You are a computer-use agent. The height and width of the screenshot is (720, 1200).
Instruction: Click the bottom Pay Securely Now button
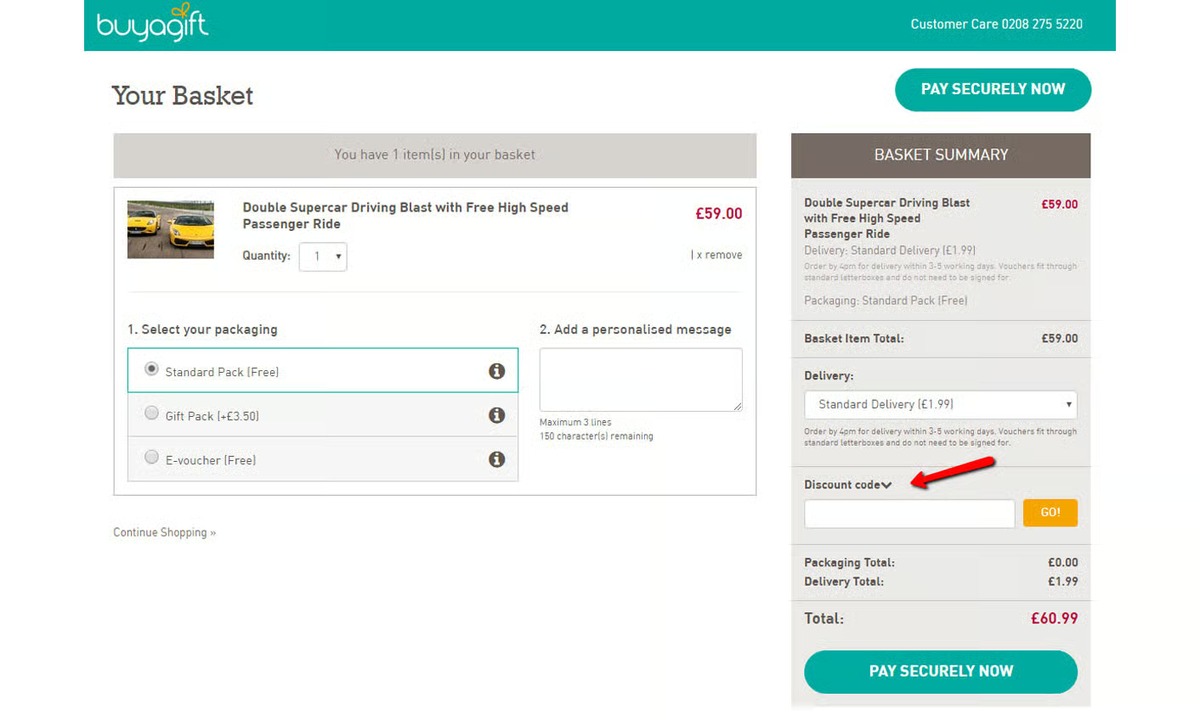[x=940, y=671]
